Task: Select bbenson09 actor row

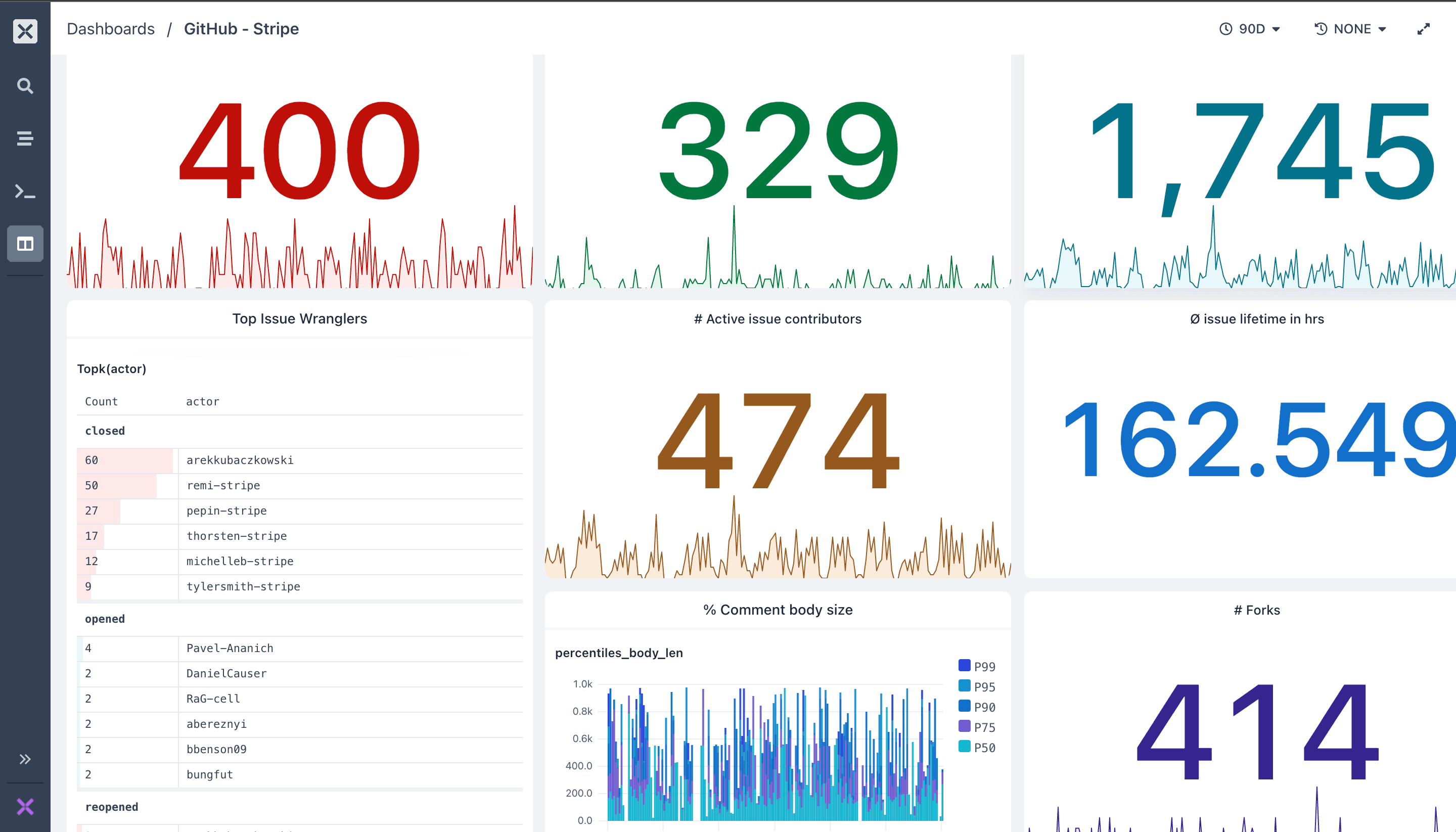Action: coord(299,749)
